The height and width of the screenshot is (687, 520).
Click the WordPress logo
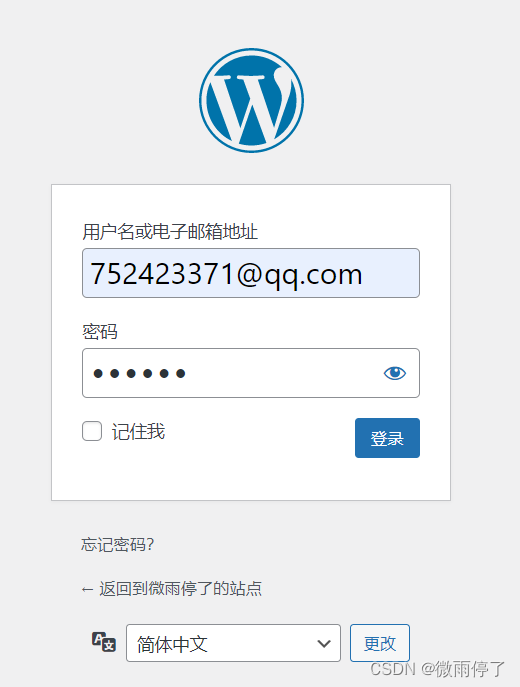(251, 100)
